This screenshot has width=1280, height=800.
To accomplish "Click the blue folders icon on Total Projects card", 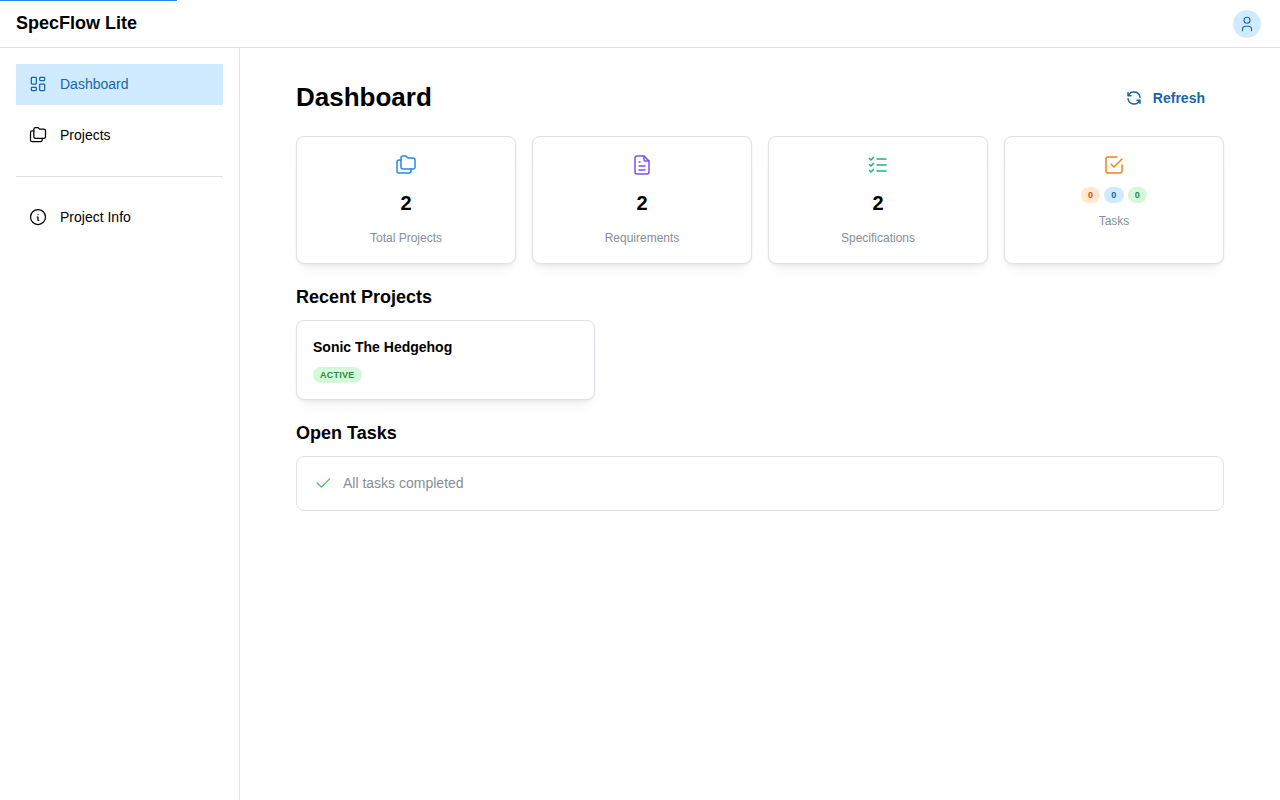I will (x=406, y=165).
